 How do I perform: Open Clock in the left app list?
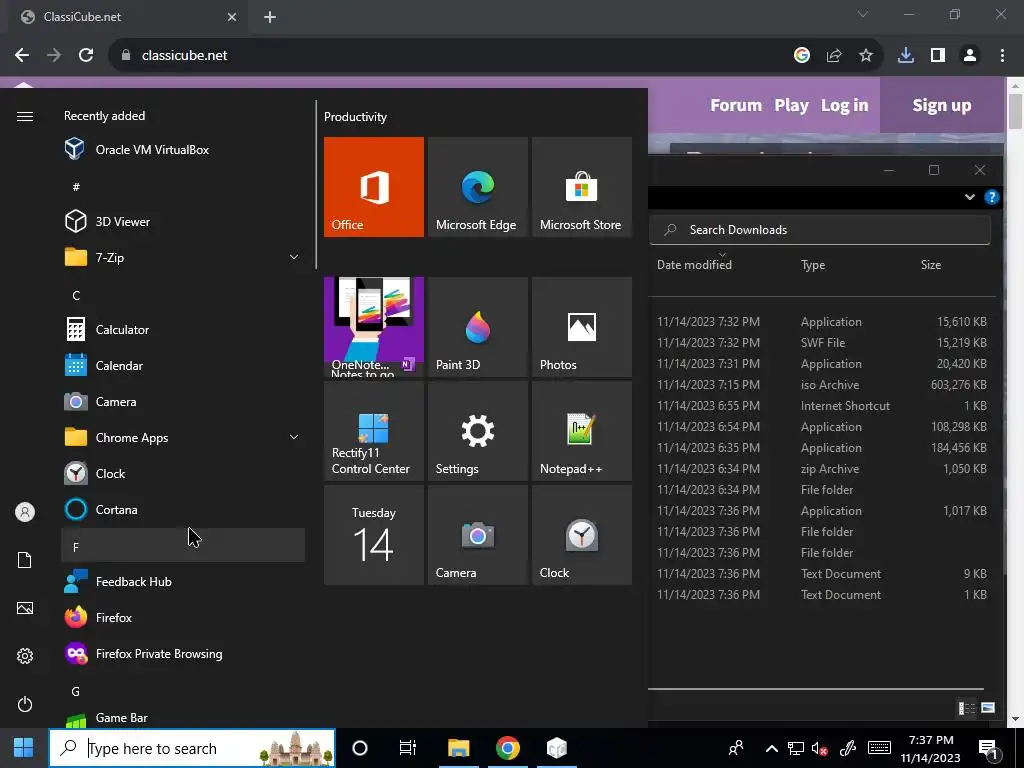183,473
